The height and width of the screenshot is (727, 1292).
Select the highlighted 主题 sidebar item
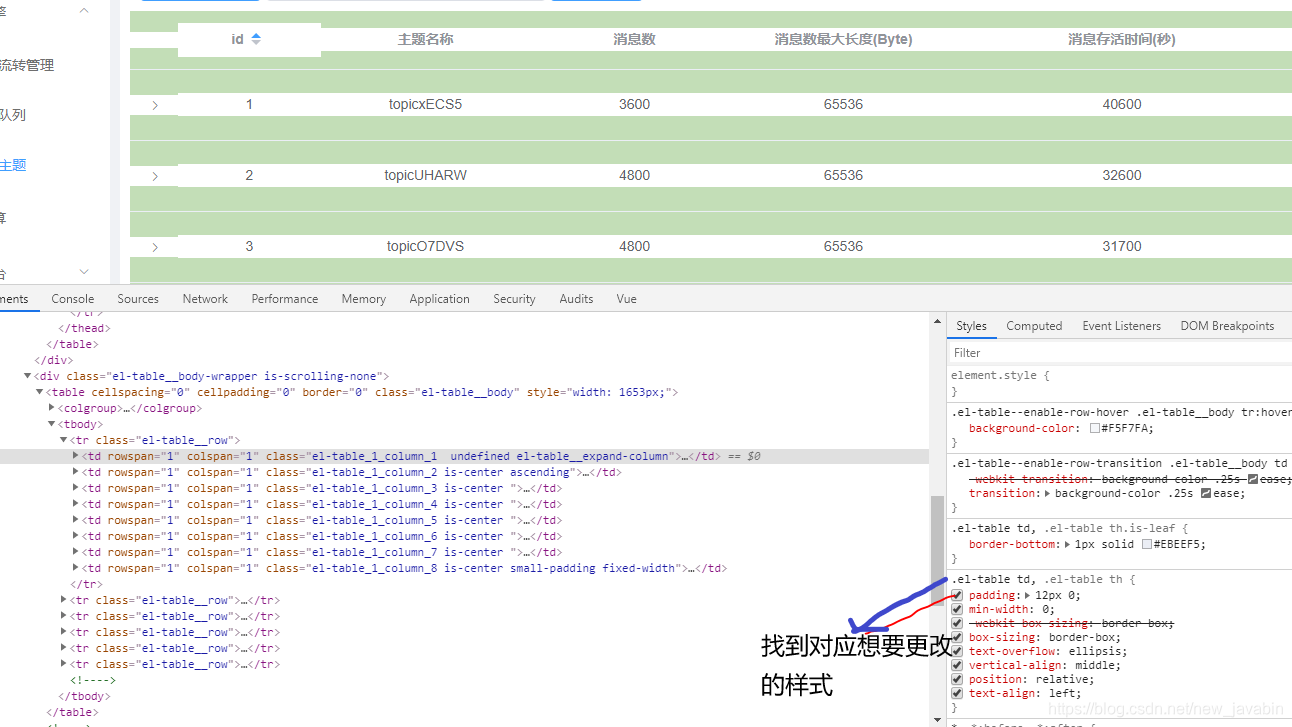(13, 166)
